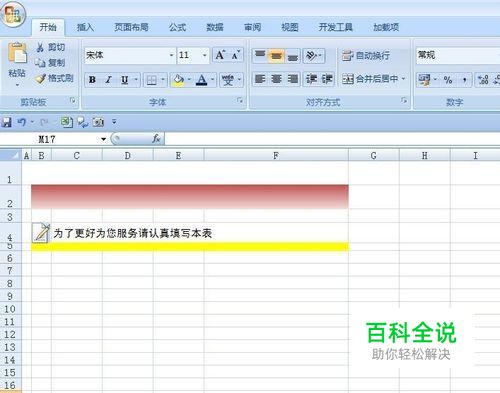The height and width of the screenshot is (393, 500).
Task: Expand the font name 宋体 dropdown
Action: (171, 55)
